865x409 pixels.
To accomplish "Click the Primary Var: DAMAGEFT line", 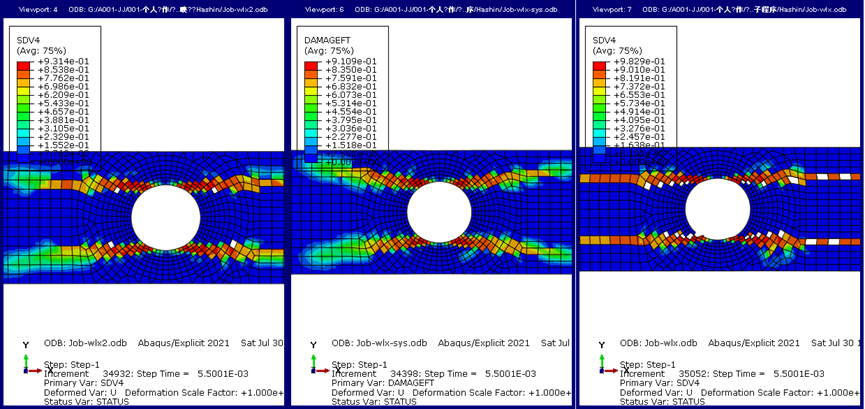I will pos(383,383).
